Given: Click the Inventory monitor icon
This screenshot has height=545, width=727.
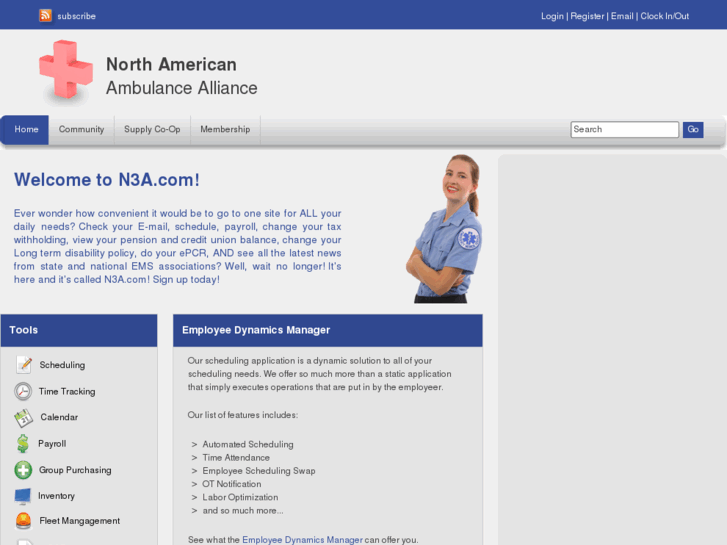Looking at the screenshot, I should point(22,496).
